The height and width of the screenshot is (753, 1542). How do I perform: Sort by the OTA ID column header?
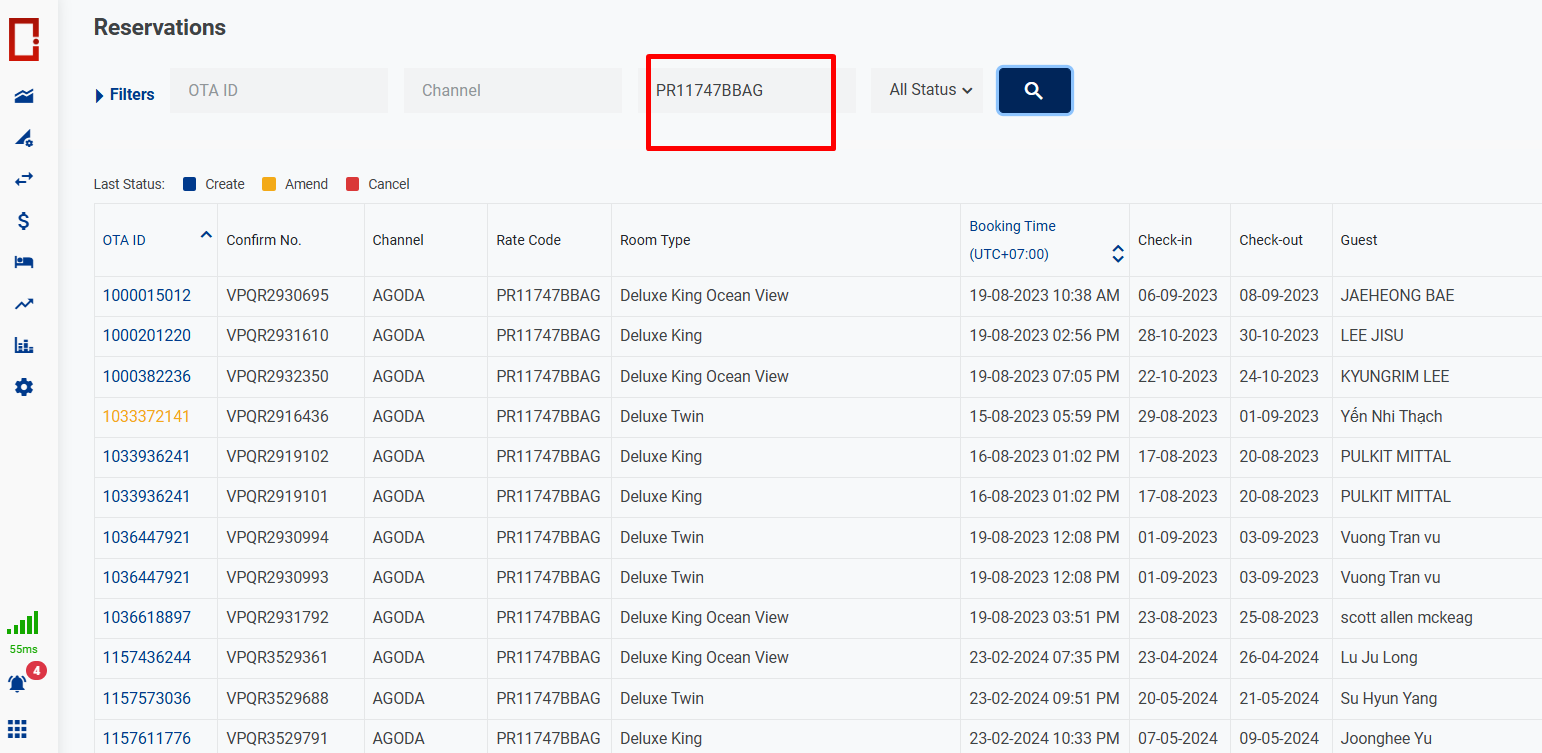pos(124,240)
